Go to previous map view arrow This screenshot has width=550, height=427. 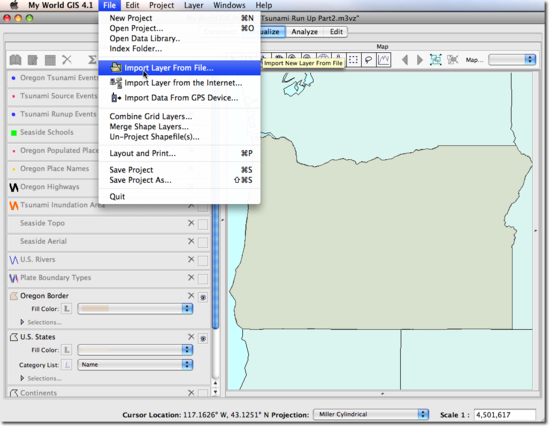point(405,60)
